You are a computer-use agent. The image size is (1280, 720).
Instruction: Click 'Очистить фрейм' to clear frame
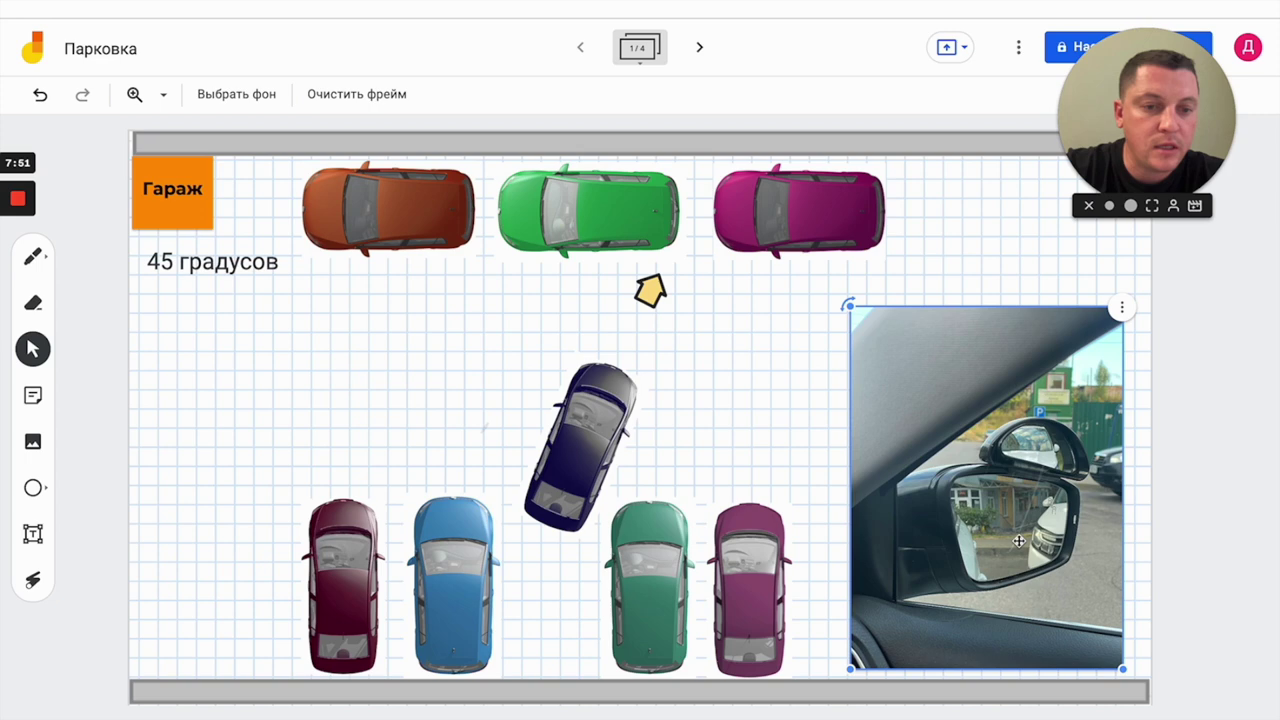coord(356,94)
